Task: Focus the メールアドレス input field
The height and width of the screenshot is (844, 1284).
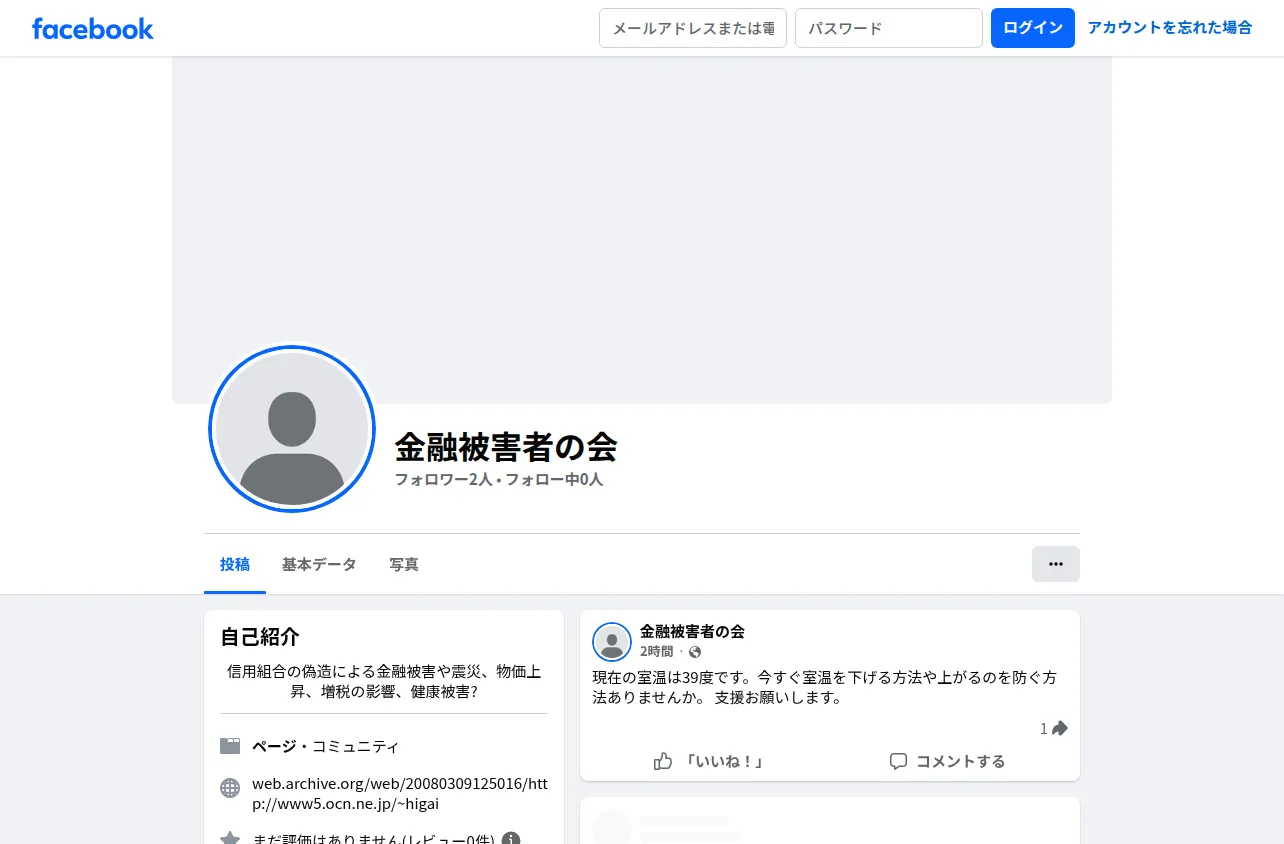Action: click(x=693, y=28)
